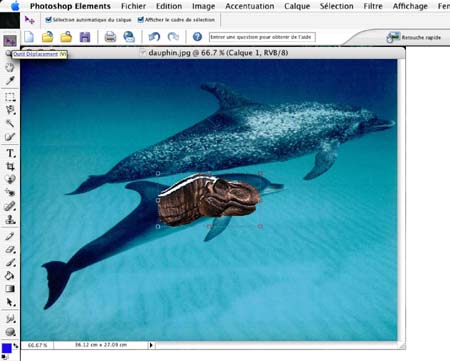
Task: Select the Cookie Cutter tool
Action: pyautogui.click(x=10, y=179)
